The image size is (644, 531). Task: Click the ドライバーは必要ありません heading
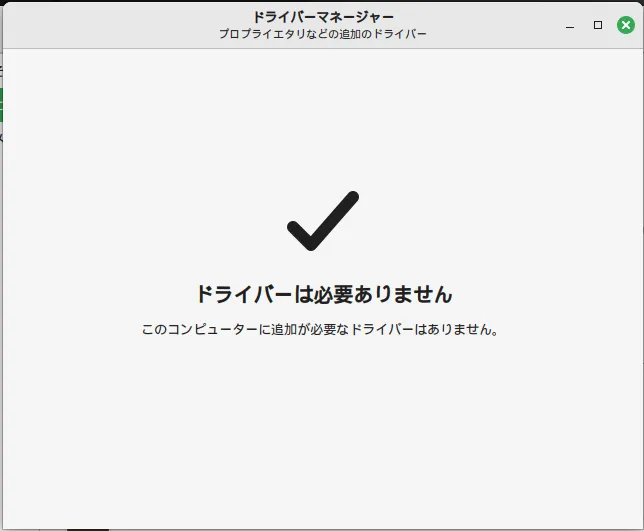pos(322,294)
